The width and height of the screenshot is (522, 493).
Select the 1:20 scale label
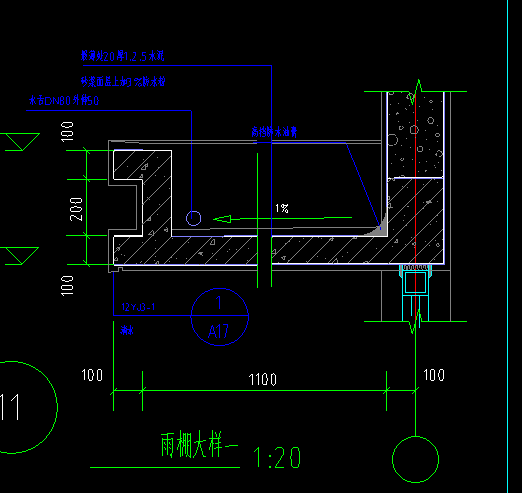click(277, 458)
